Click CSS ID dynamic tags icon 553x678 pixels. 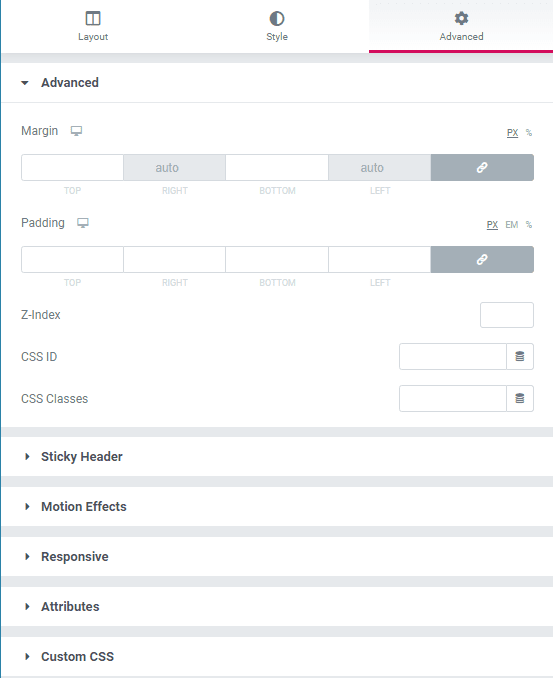point(520,356)
